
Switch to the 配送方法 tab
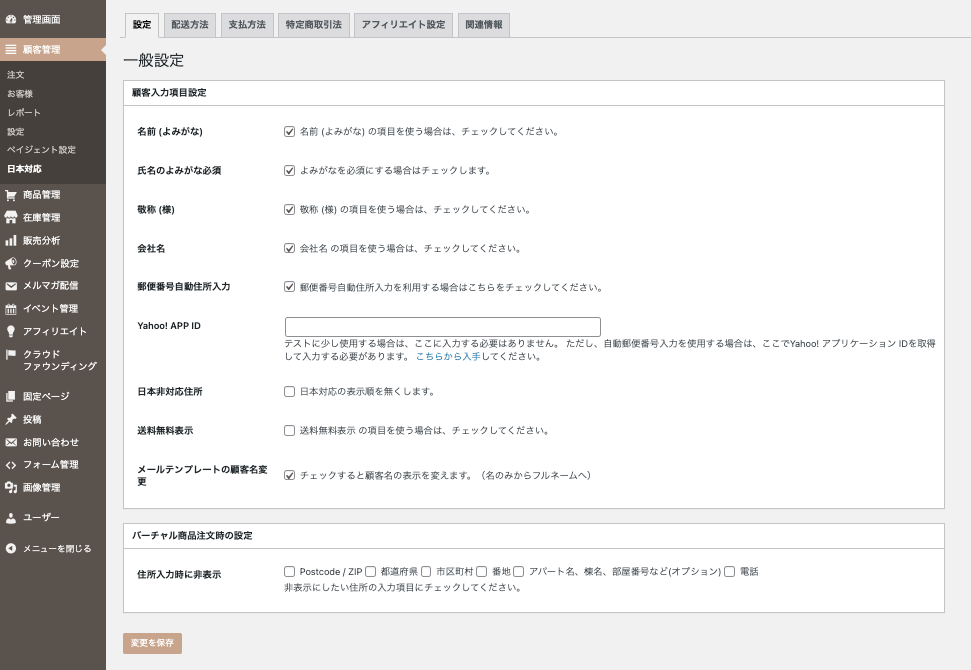coord(190,25)
